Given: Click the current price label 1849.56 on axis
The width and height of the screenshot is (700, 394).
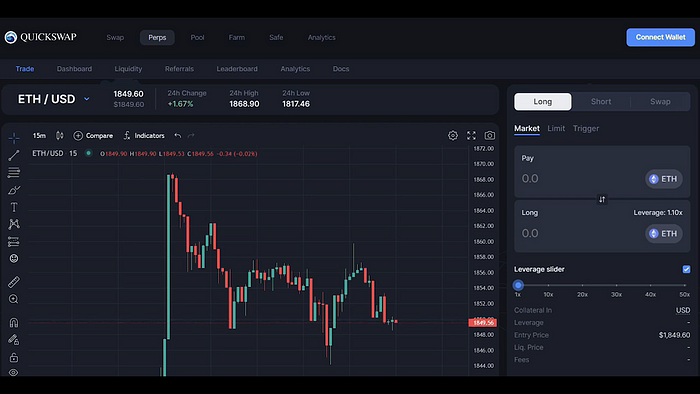Looking at the screenshot, I should pyautogui.click(x=483, y=323).
